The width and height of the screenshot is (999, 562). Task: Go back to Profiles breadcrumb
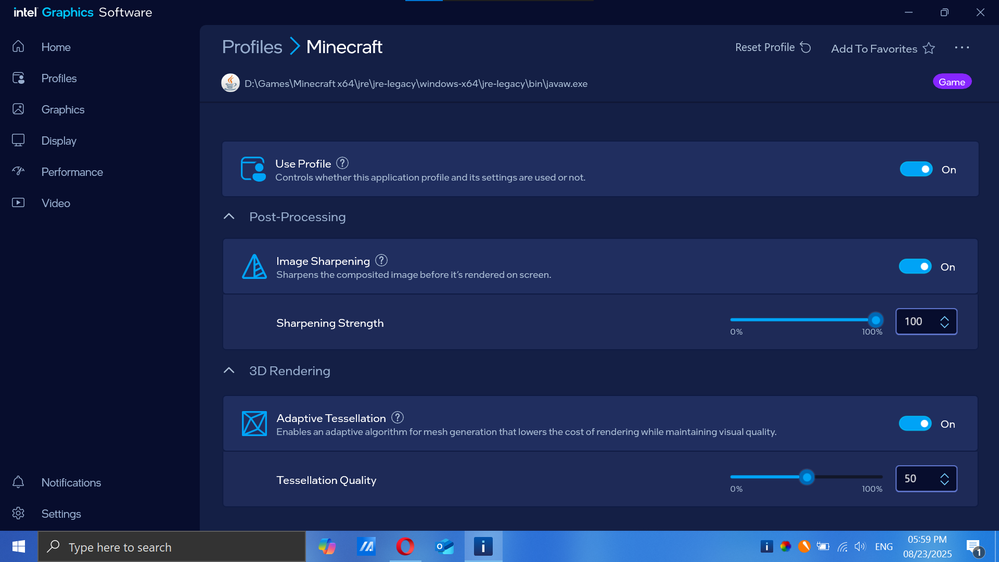pos(252,47)
